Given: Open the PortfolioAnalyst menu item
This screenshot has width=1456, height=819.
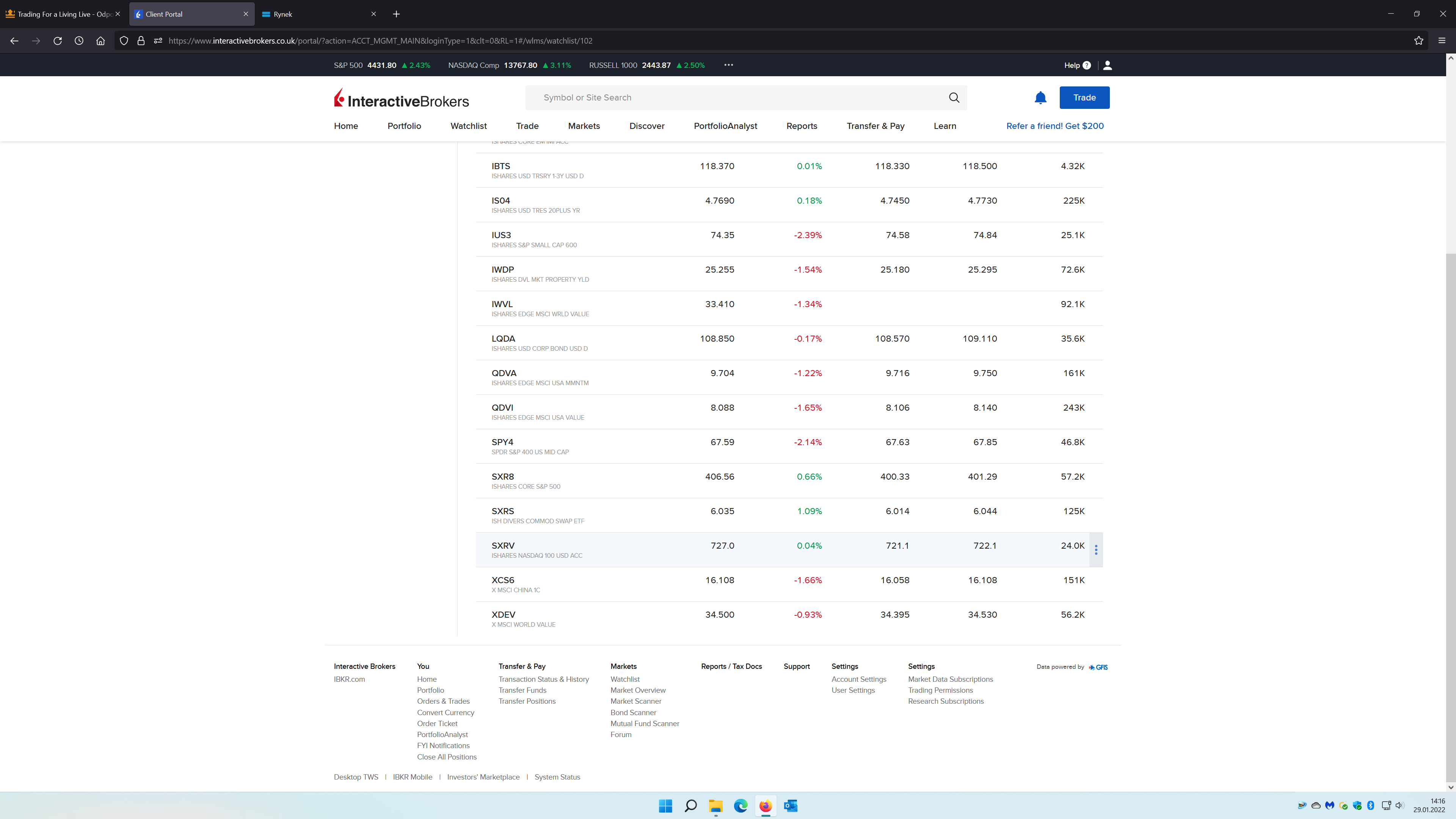Looking at the screenshot, I should click(x=725, y=126).
